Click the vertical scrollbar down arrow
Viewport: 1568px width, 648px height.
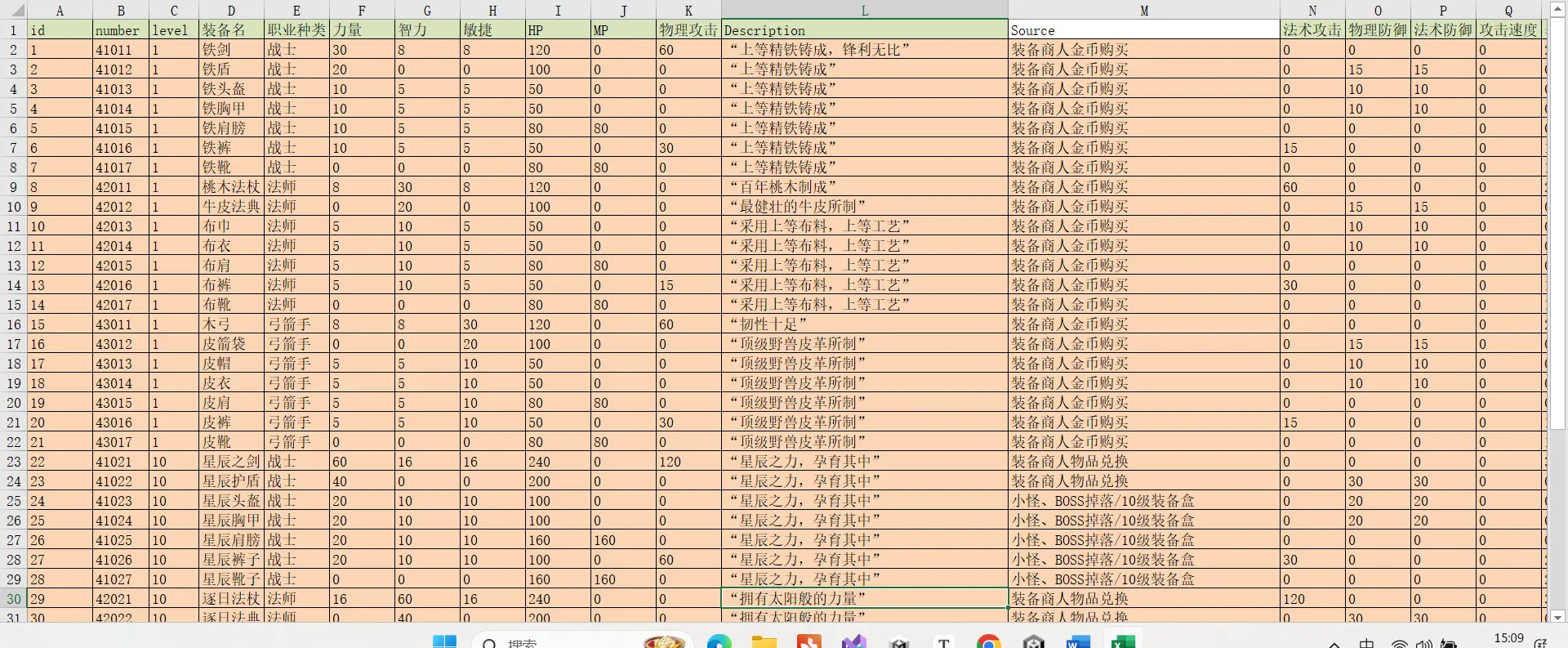click(1557, 617)
